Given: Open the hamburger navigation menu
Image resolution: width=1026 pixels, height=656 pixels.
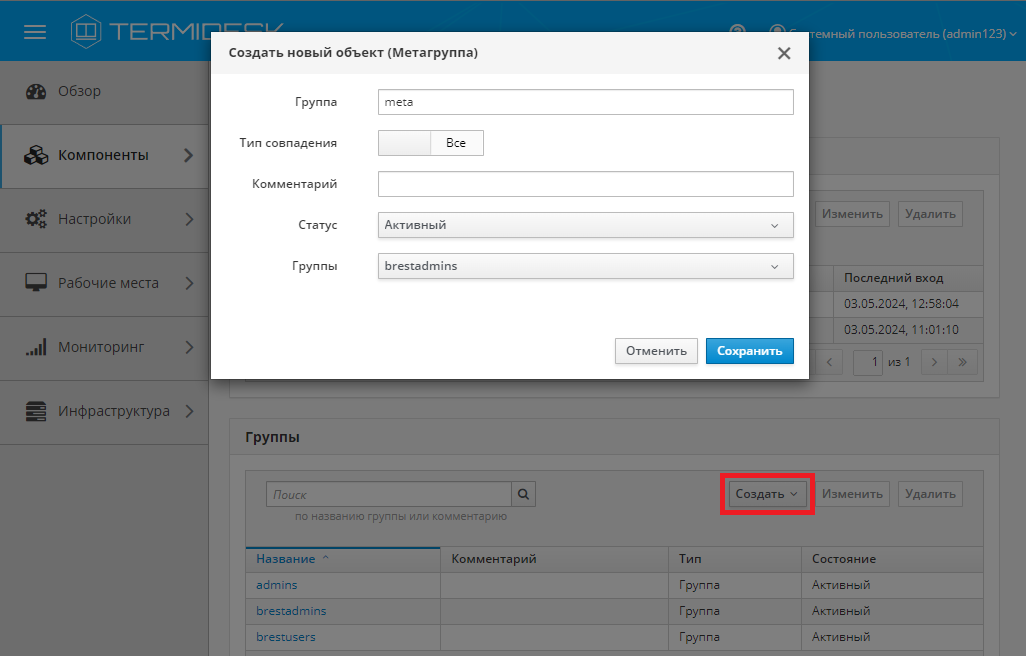Looking at the screenshot, I should 35,31.
